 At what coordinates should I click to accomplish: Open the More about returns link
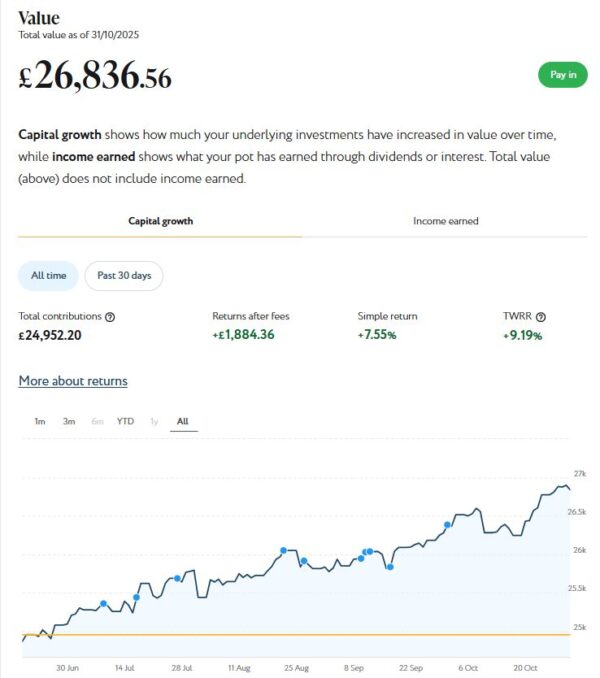tap(73, 381)
